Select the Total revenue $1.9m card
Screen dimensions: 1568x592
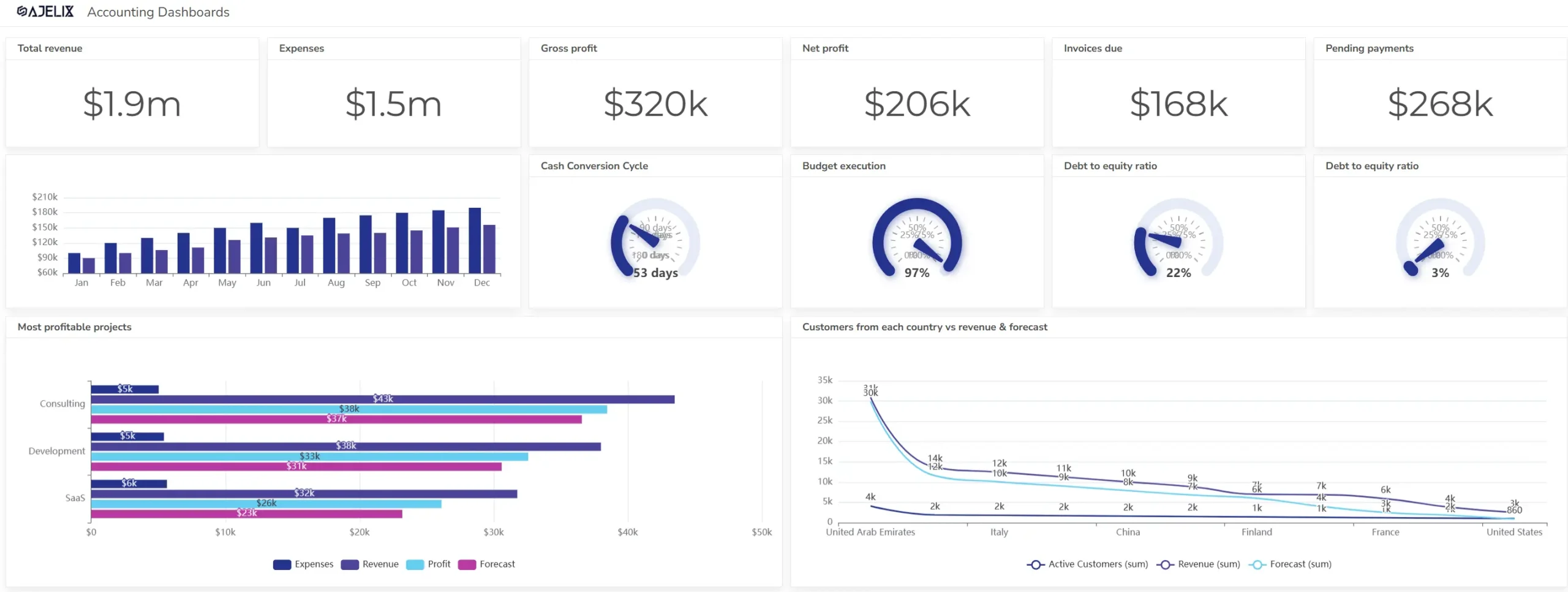click(132, 103)
